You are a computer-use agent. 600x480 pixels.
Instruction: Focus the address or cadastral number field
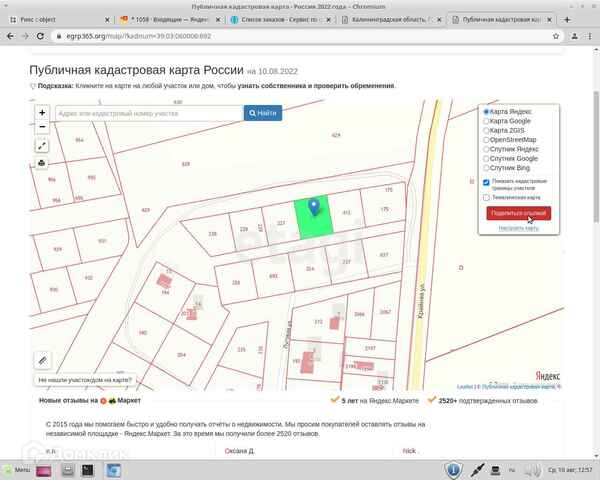click(x=150, y=113)
